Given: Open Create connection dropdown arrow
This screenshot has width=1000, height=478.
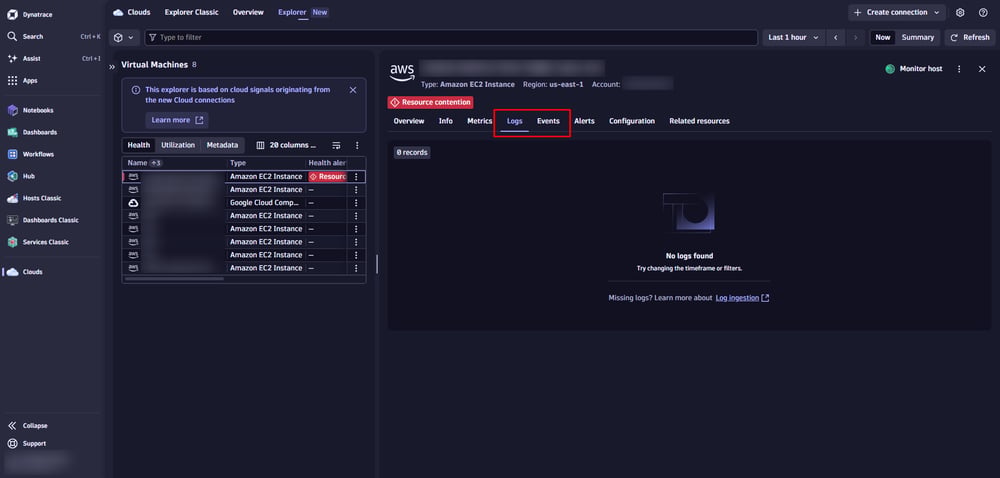Looking at the screenshot, I should coord(936,12).
